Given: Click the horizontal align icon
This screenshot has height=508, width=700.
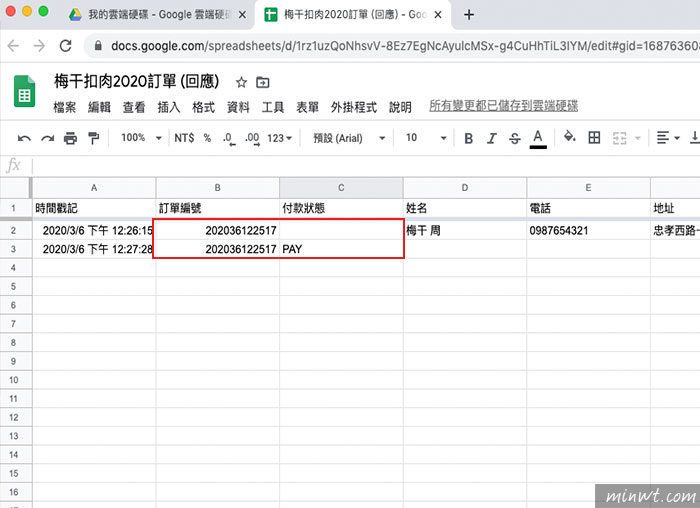Looking at the screenshot, I should point(662,137).
